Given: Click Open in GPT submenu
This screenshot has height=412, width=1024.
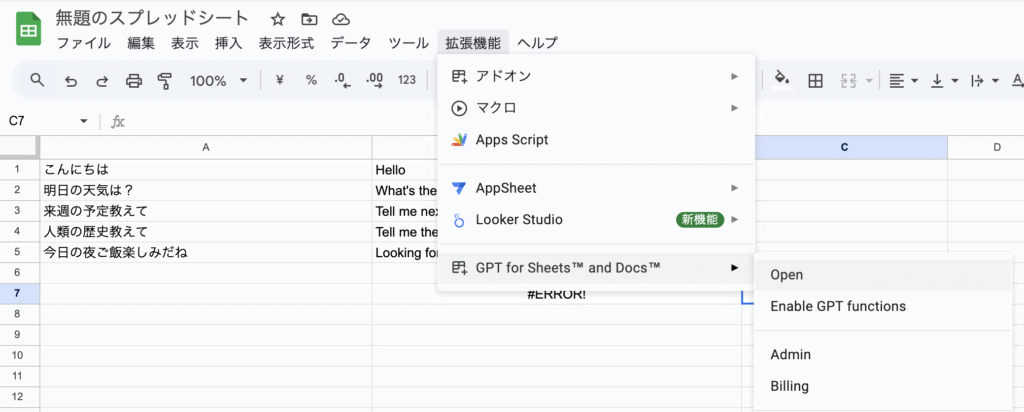Looking at the screenshot, I should tap(883, 275).
